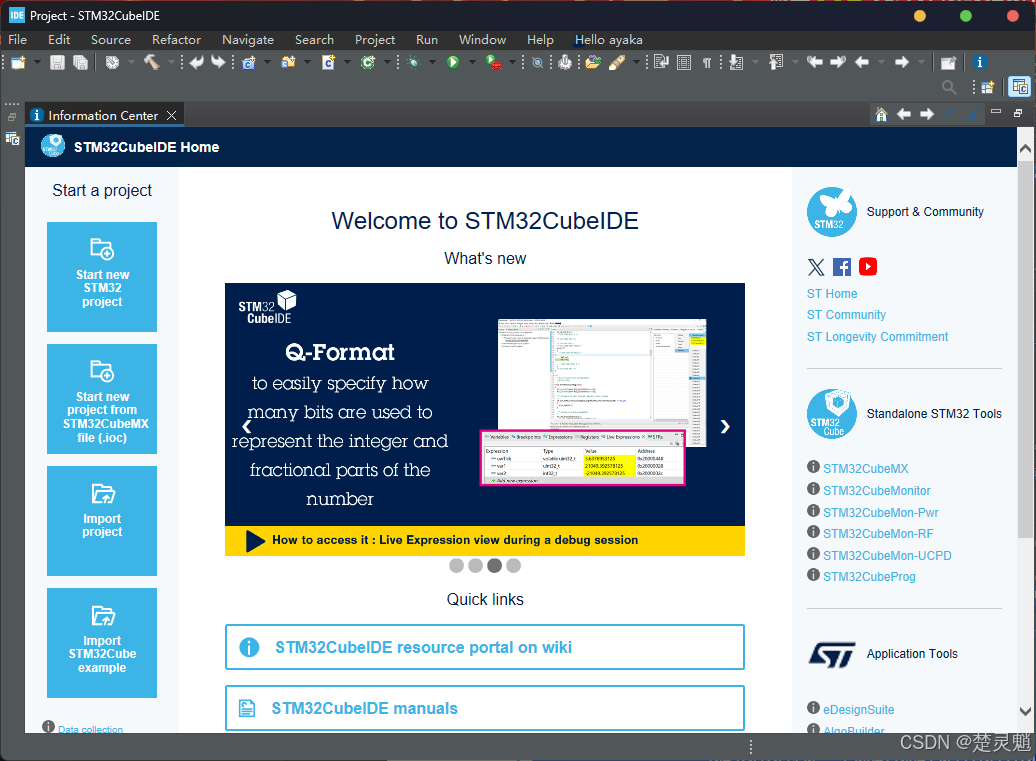Open dropdown beside highlighter Search icon
Screen dimensions: 1036x761
pyautogui.click(x=636, y=62)
